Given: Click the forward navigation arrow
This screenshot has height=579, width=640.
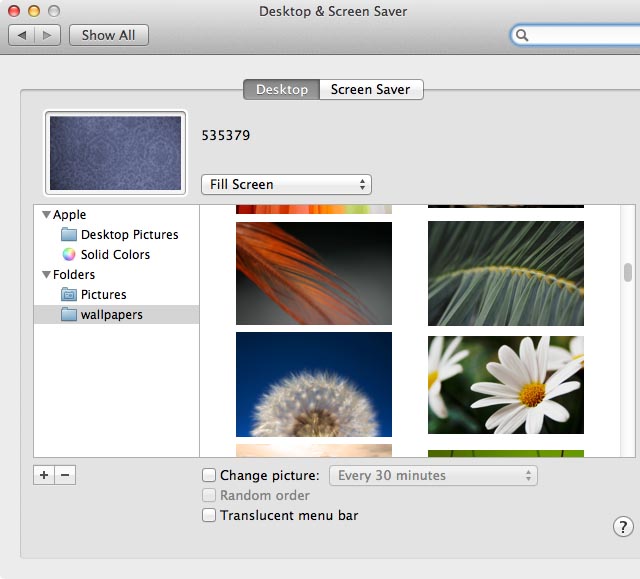Looking at the screenshot, I should point(48,35).
